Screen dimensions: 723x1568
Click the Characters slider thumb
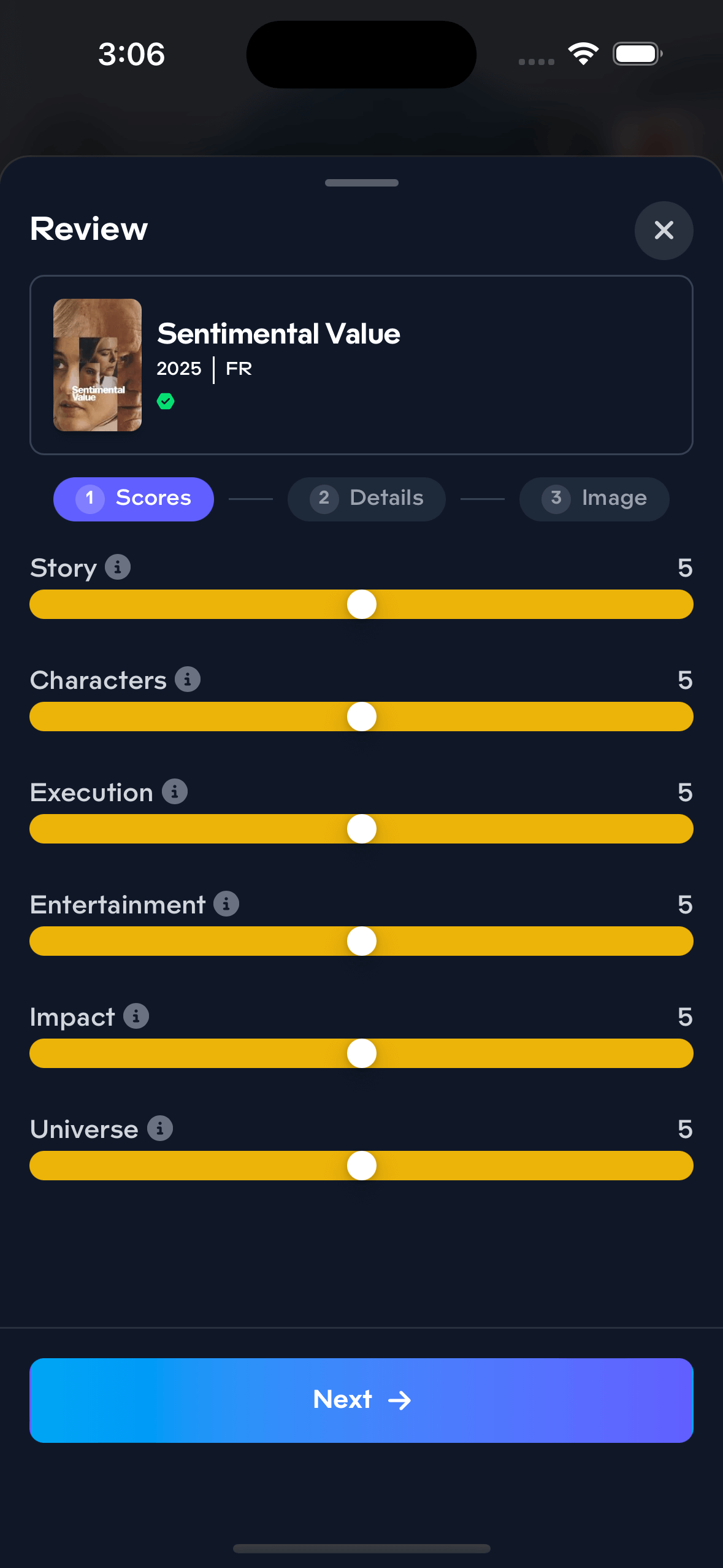coord(362,717)
